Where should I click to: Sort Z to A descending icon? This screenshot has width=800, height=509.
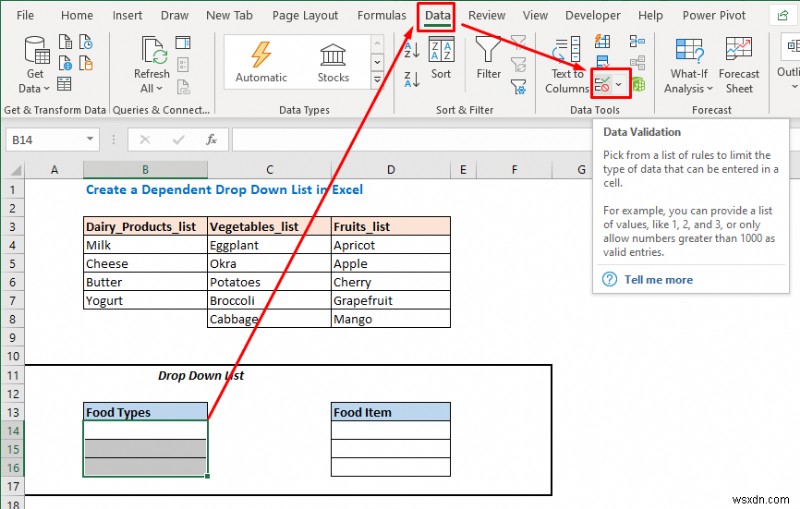coord(412,80)
